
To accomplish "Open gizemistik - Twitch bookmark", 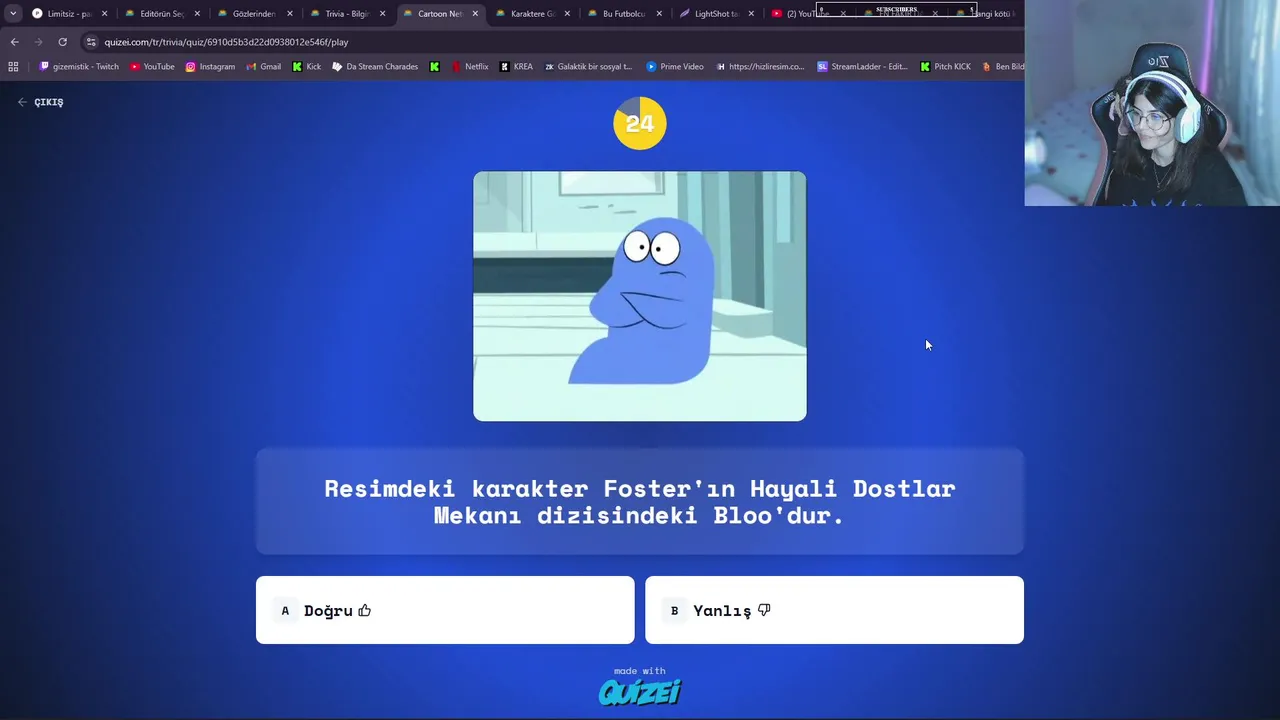I will coord(79,67).
